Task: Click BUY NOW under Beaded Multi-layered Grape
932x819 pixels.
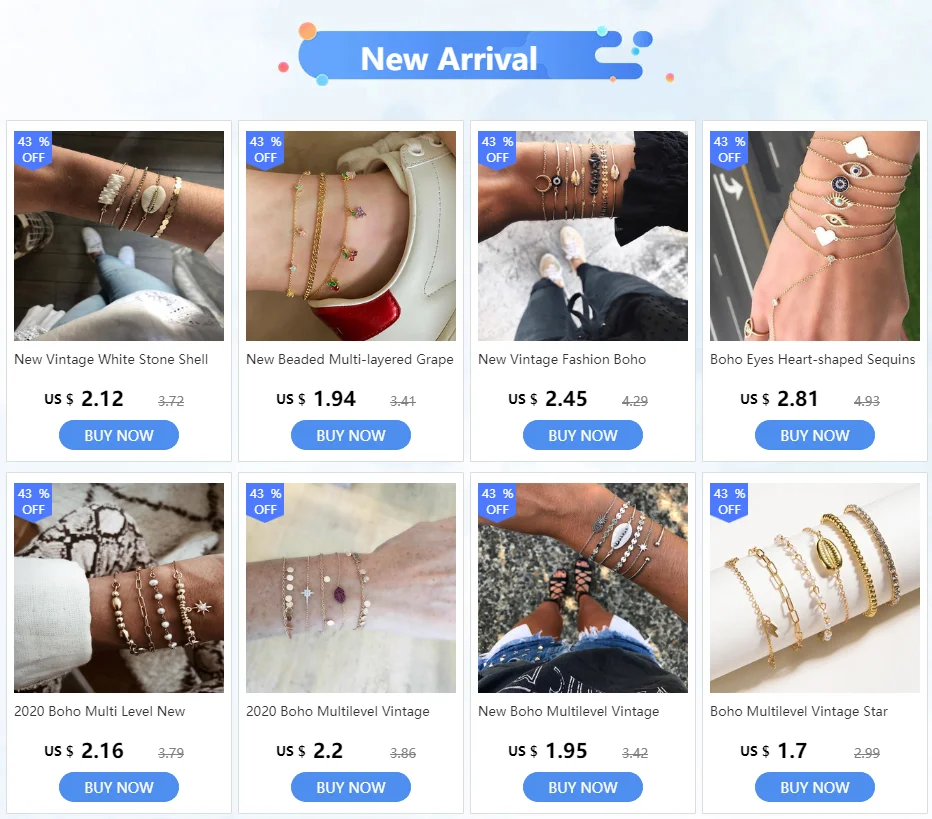Action: tap(351, 435)
